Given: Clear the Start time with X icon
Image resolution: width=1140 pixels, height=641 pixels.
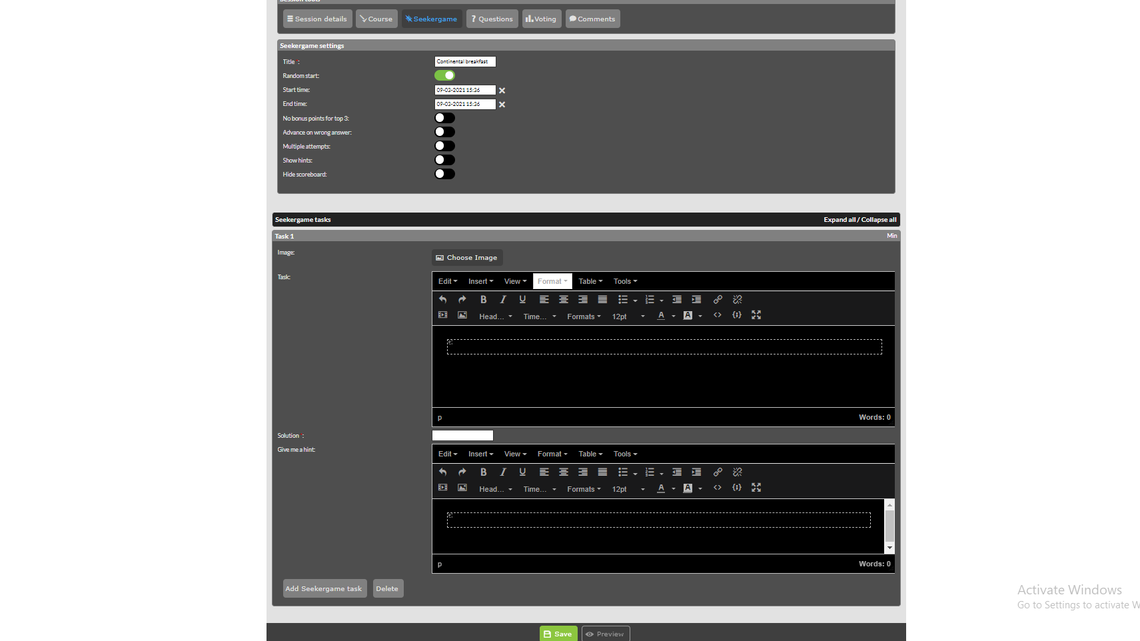Looking at the screenshot, I should pyautogui.click(x=502, y=90).
